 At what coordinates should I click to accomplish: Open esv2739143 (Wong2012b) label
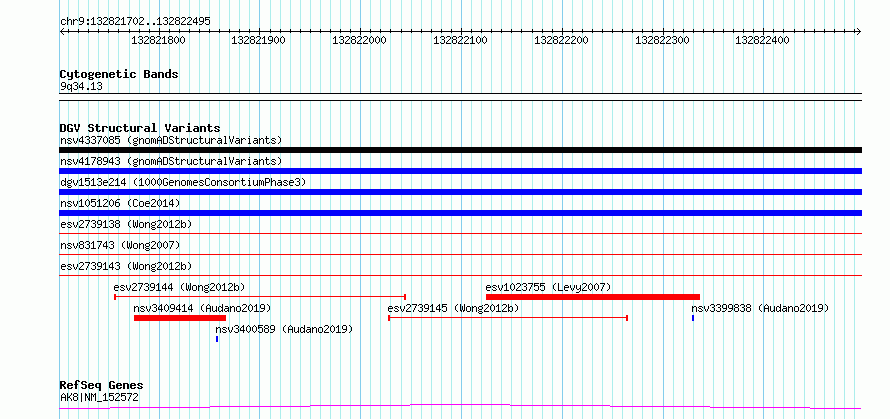coord(126,266)
